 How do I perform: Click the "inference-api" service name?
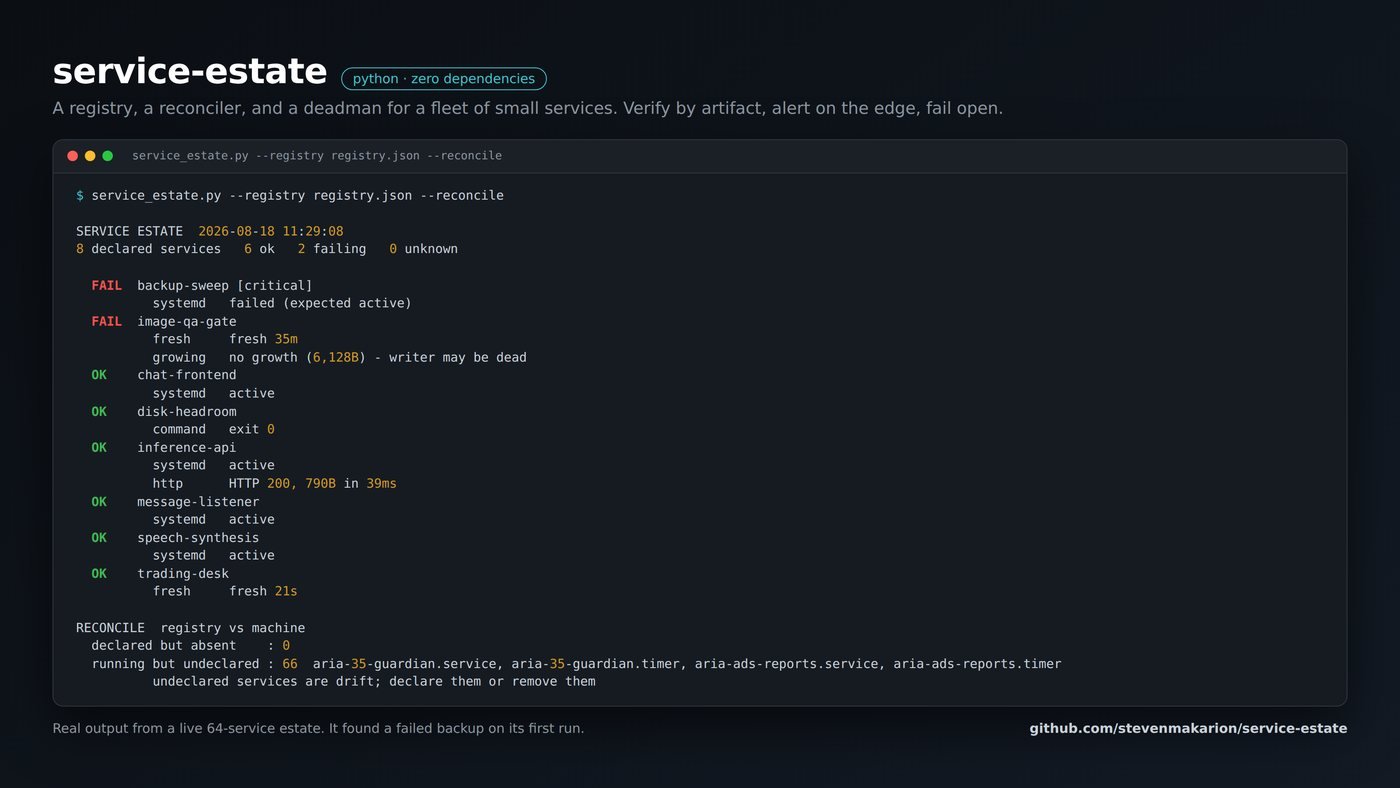click(187, 447)
